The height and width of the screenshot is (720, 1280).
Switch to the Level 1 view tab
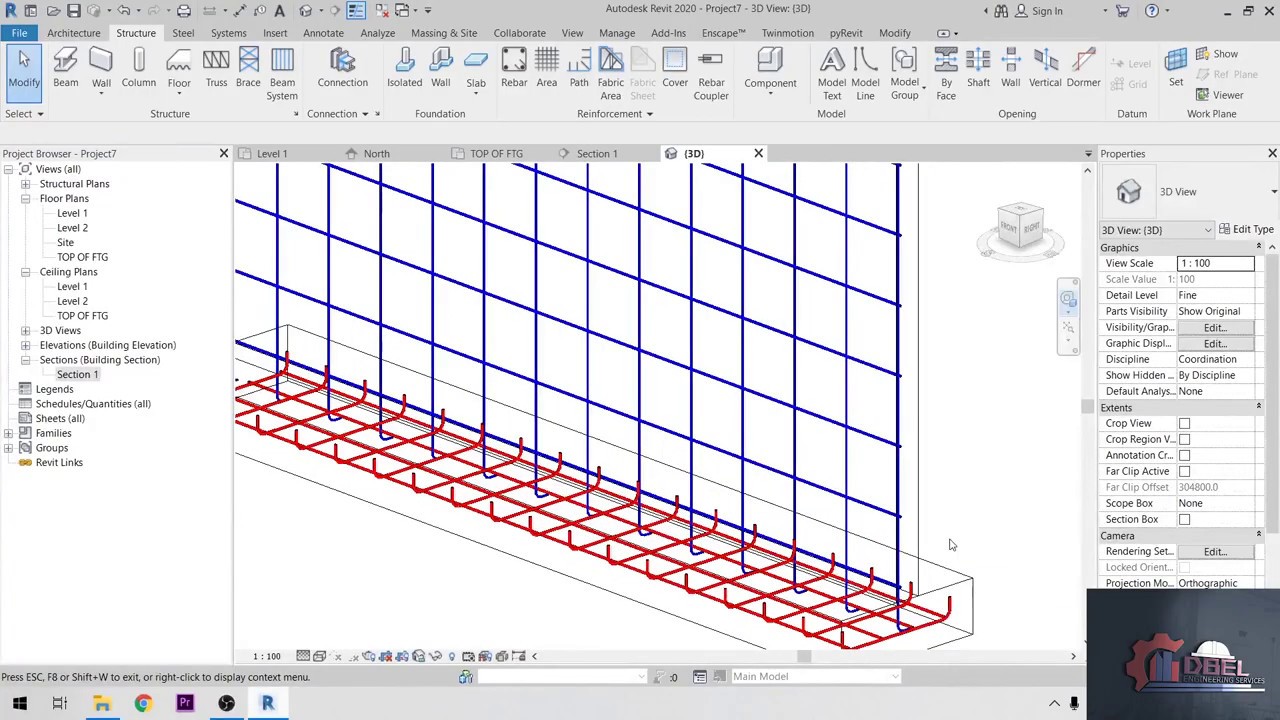point(272,154)
